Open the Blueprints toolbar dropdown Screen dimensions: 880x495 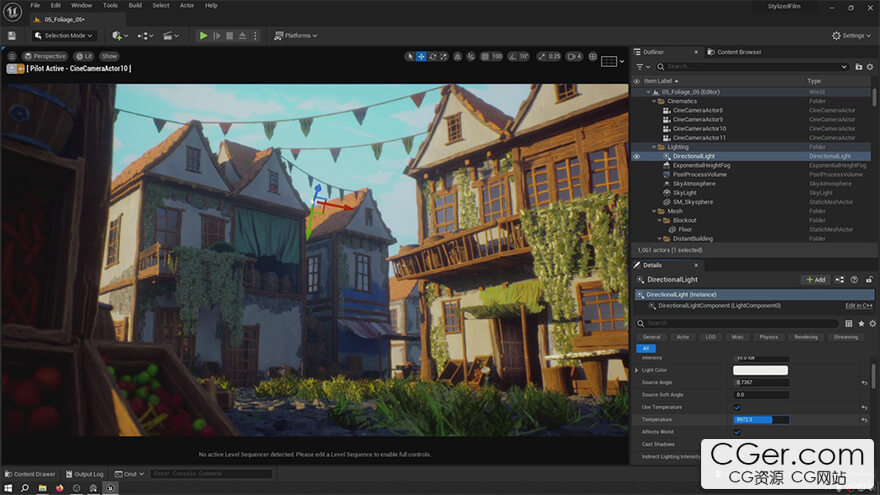point(145,35)
